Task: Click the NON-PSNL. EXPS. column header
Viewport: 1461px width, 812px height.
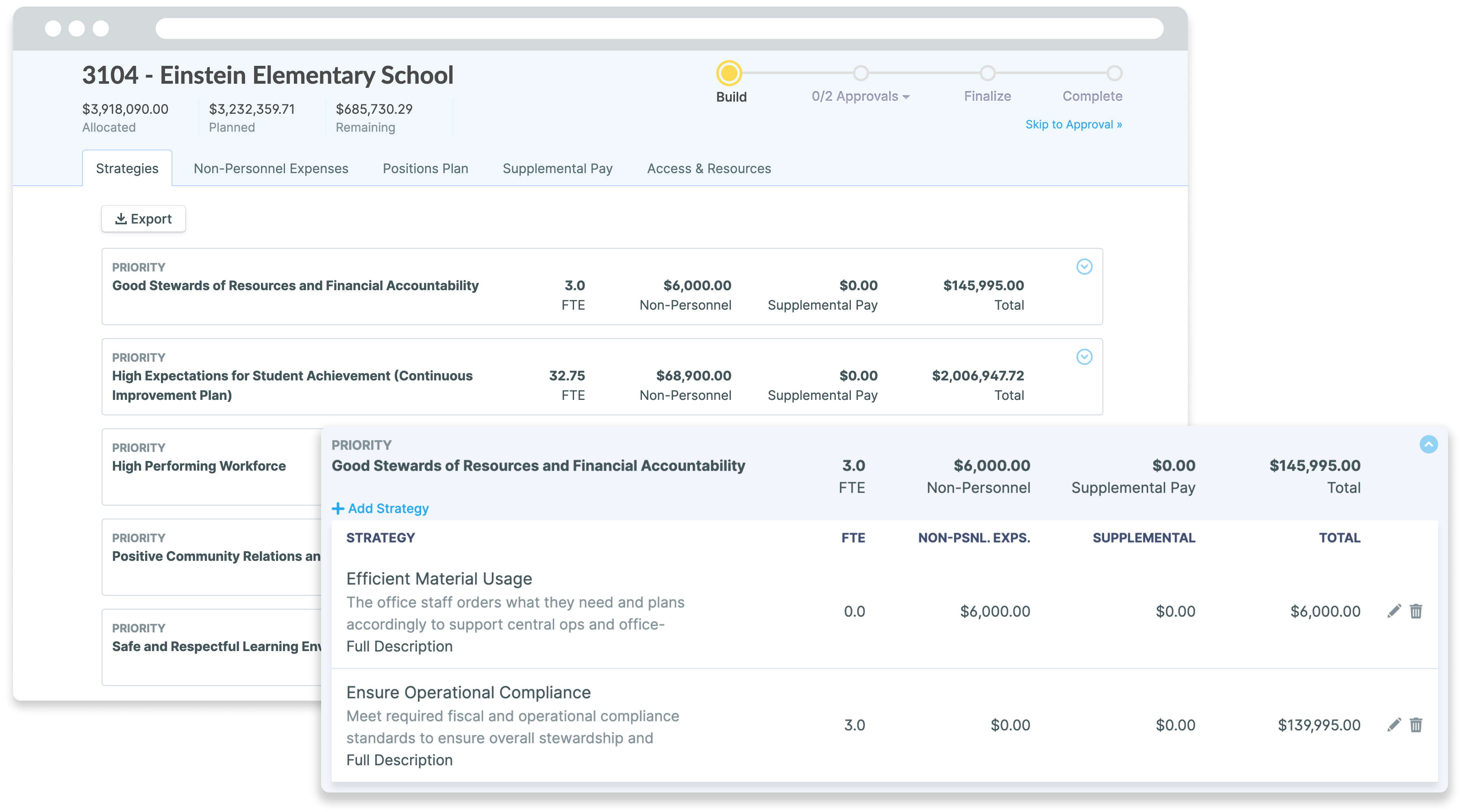Action: point(974,538)
